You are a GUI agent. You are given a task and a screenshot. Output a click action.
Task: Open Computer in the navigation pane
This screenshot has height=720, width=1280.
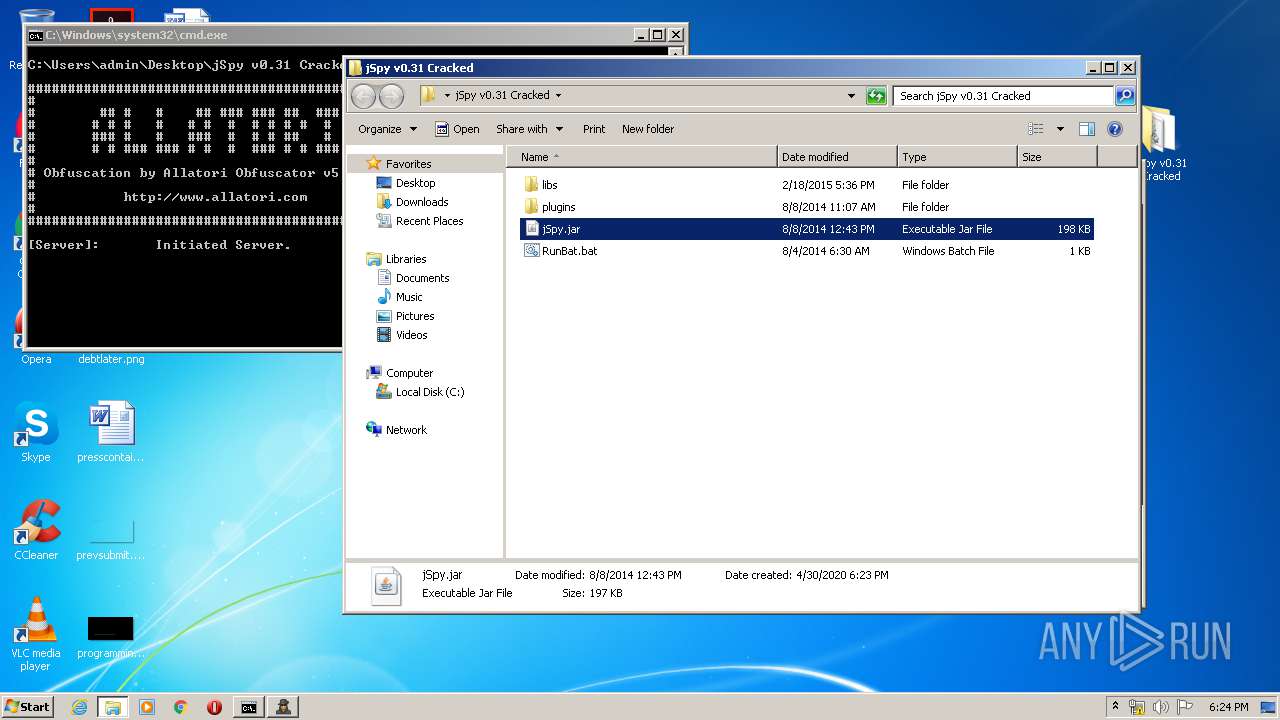[x=409, y=373]
